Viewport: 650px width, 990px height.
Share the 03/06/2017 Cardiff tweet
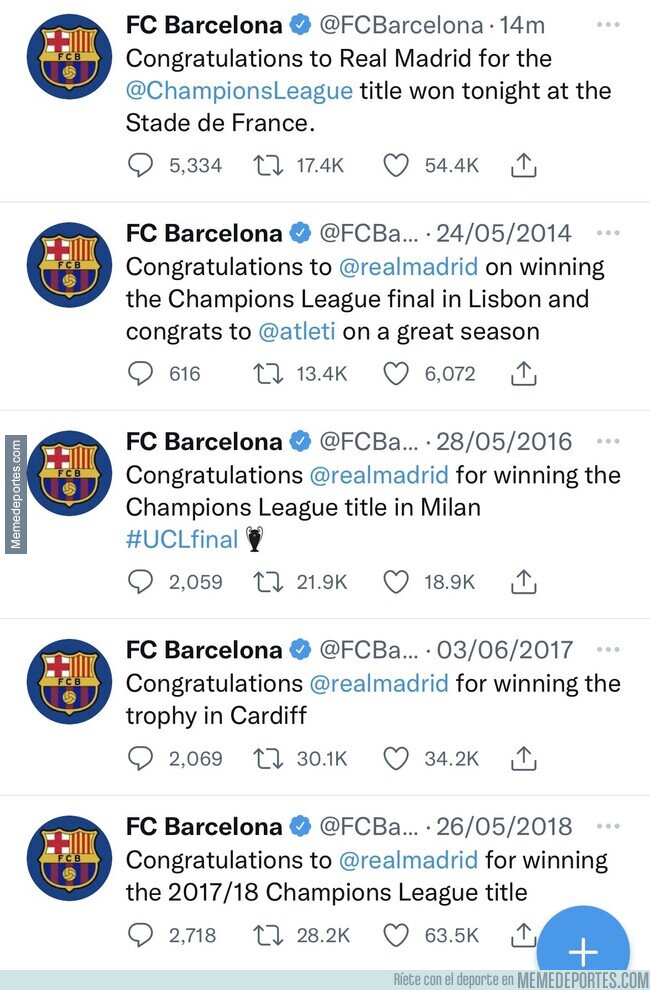coord(523,758)
